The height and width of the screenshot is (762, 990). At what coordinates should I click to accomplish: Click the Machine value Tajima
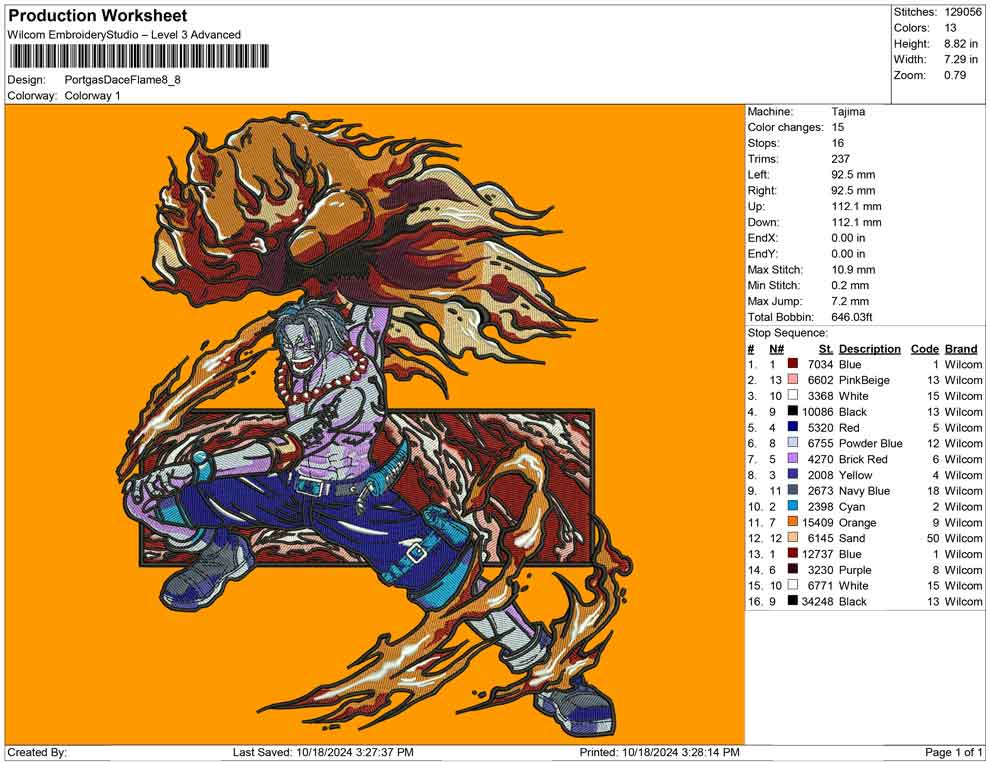click(x=848, y=111)
